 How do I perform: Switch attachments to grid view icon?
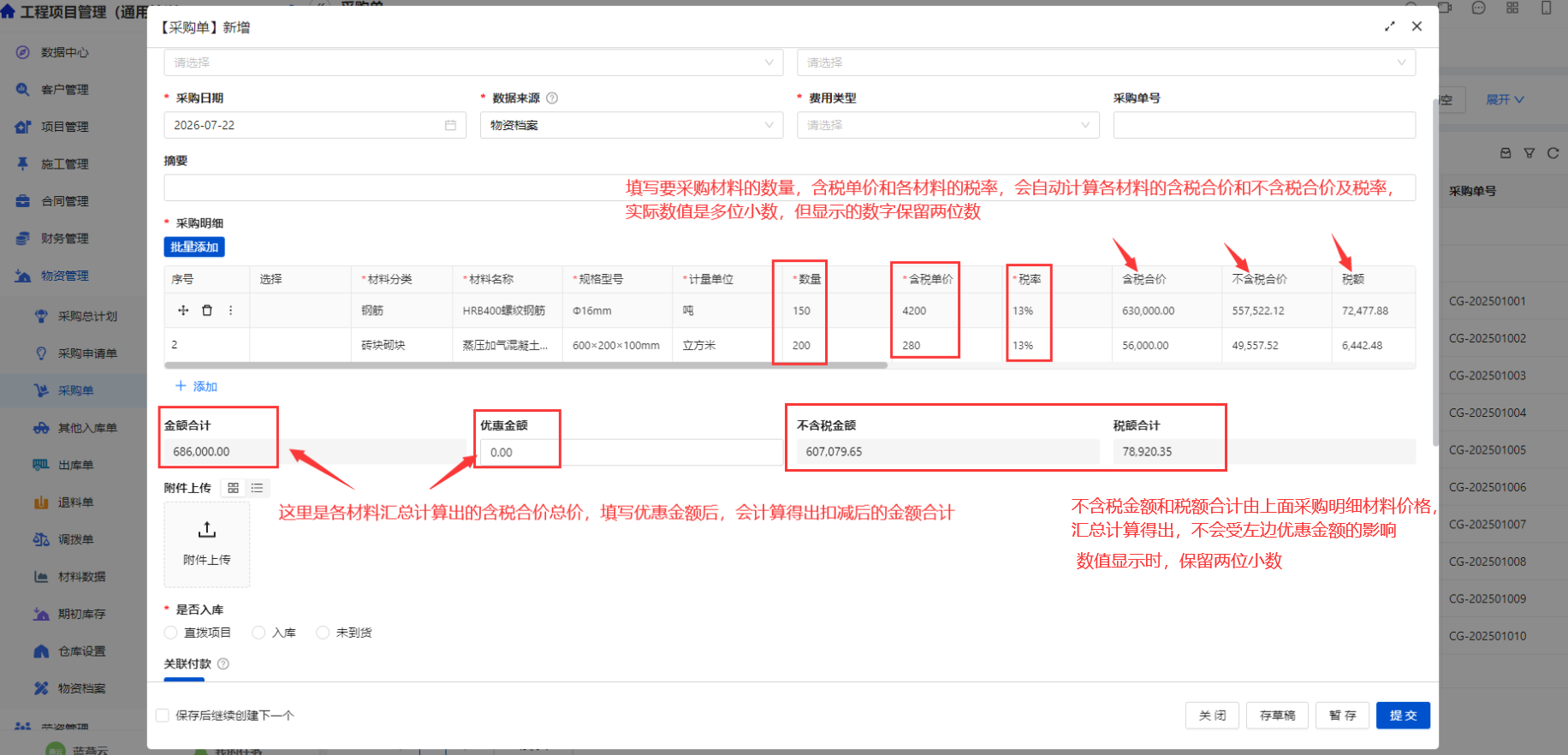tap(233, 488)
